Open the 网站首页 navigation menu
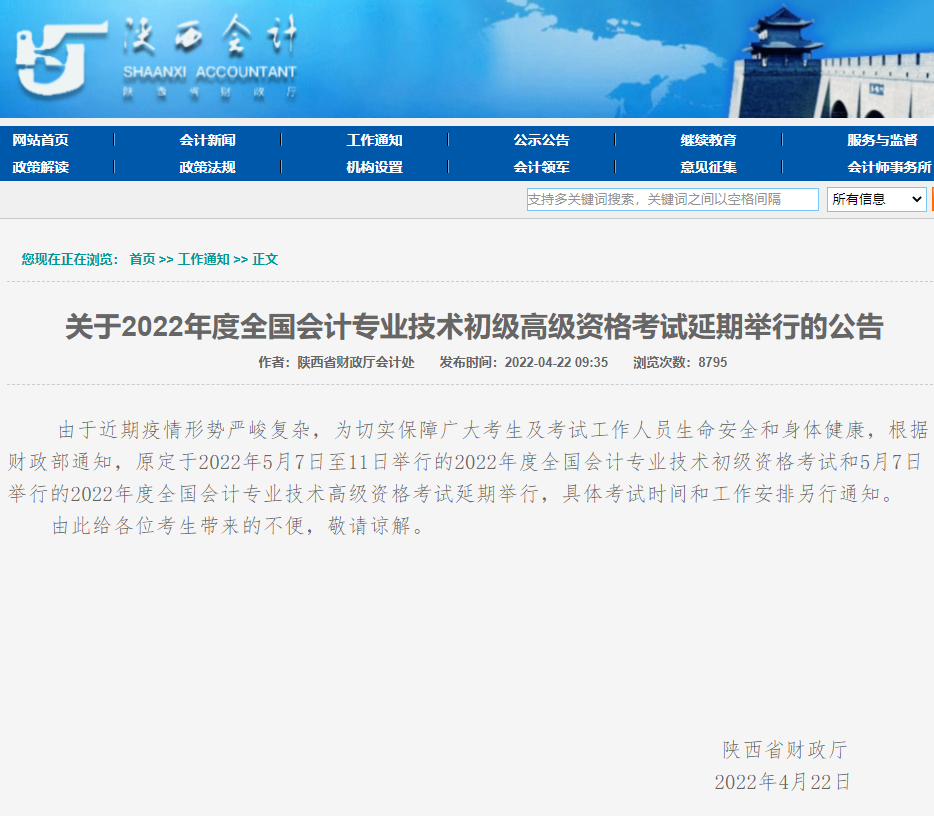 (x=42, y=140)
